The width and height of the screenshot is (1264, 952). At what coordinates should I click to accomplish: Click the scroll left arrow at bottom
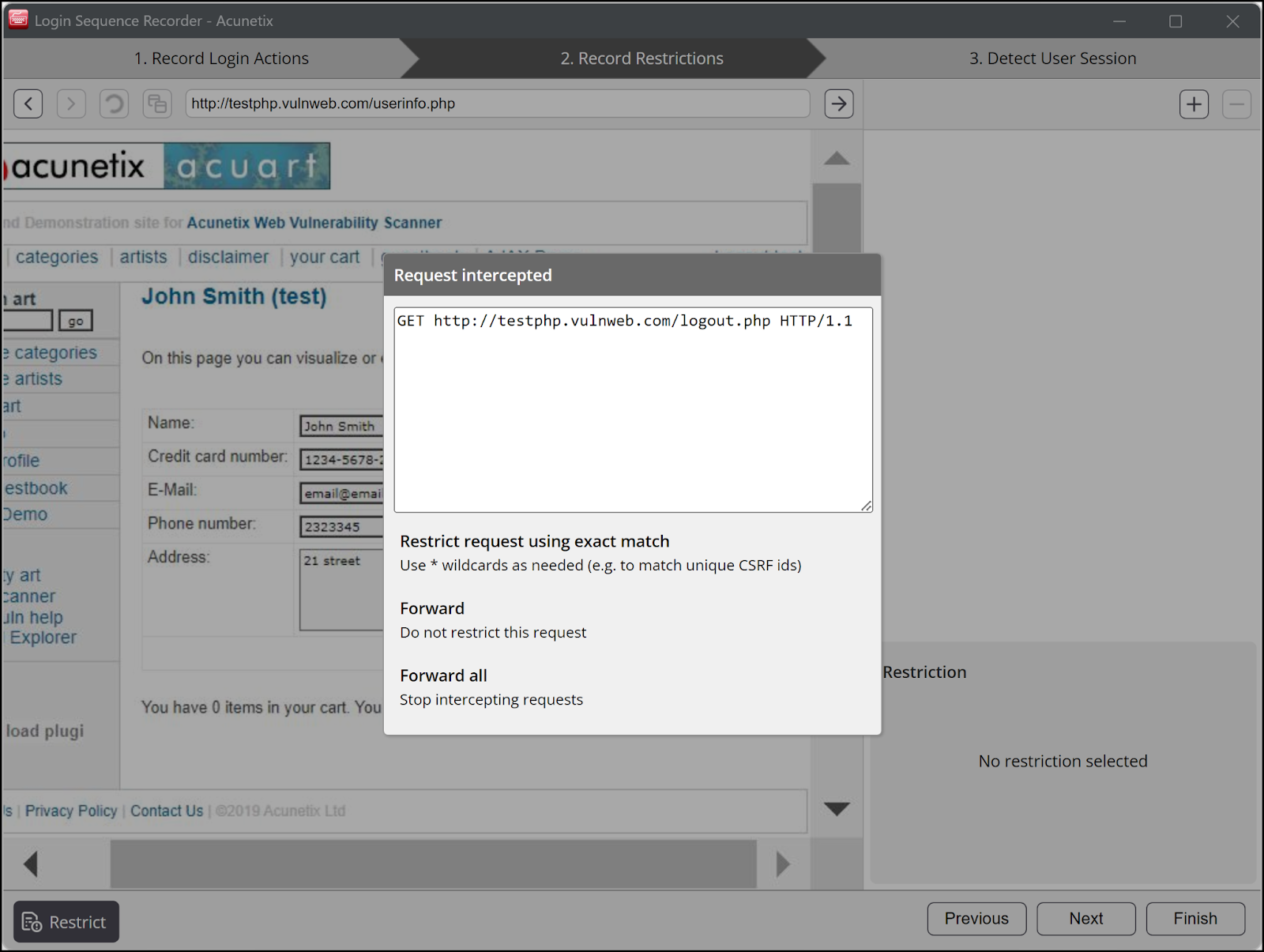click(x=31, y=864)
